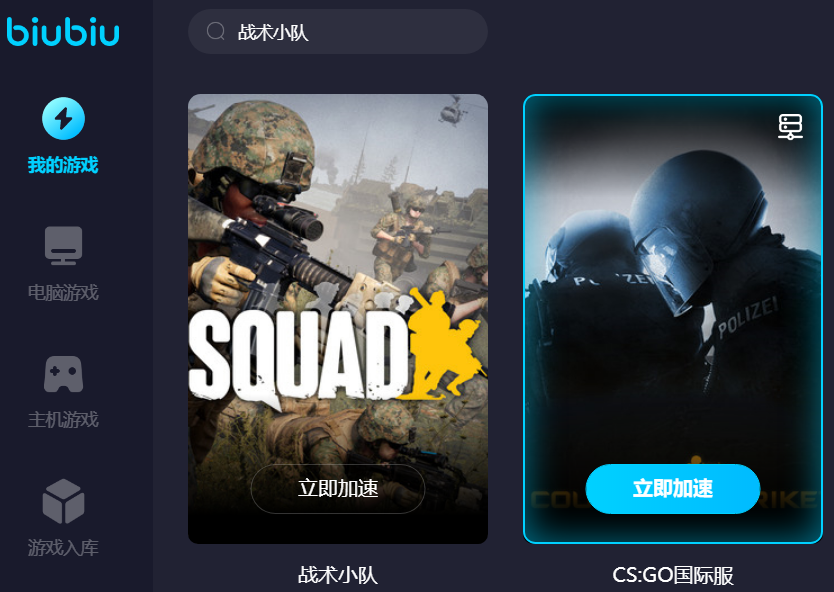Image resolution: width=834 pixels, height=592 pixels.
Task: Click the CS:GO police cover art
Action: [673, 319]
